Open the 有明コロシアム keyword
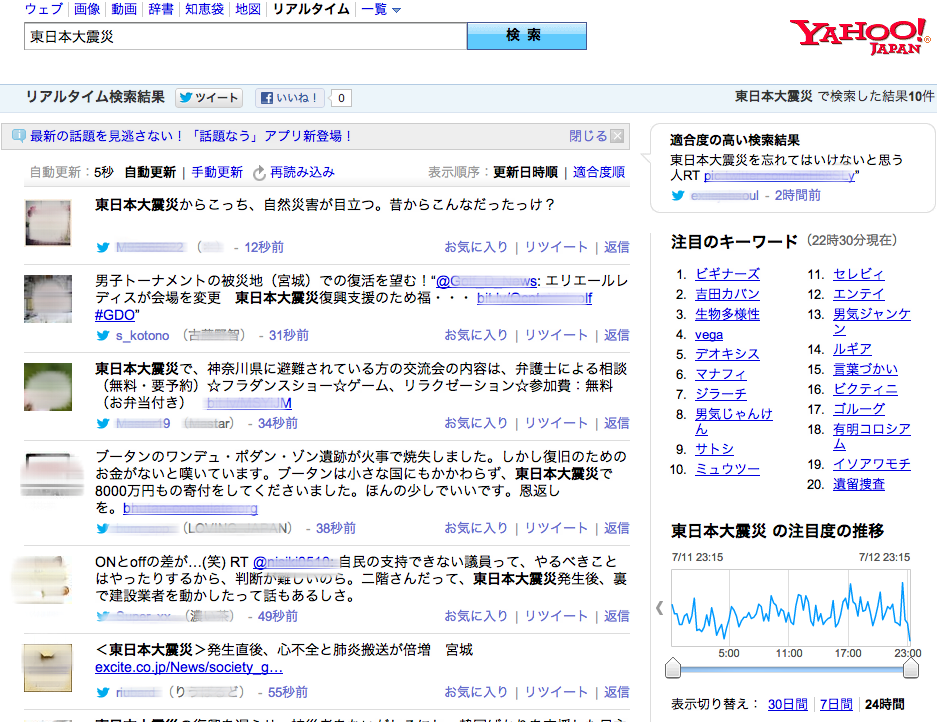This screenshot has height=722, width=937. 871,436
